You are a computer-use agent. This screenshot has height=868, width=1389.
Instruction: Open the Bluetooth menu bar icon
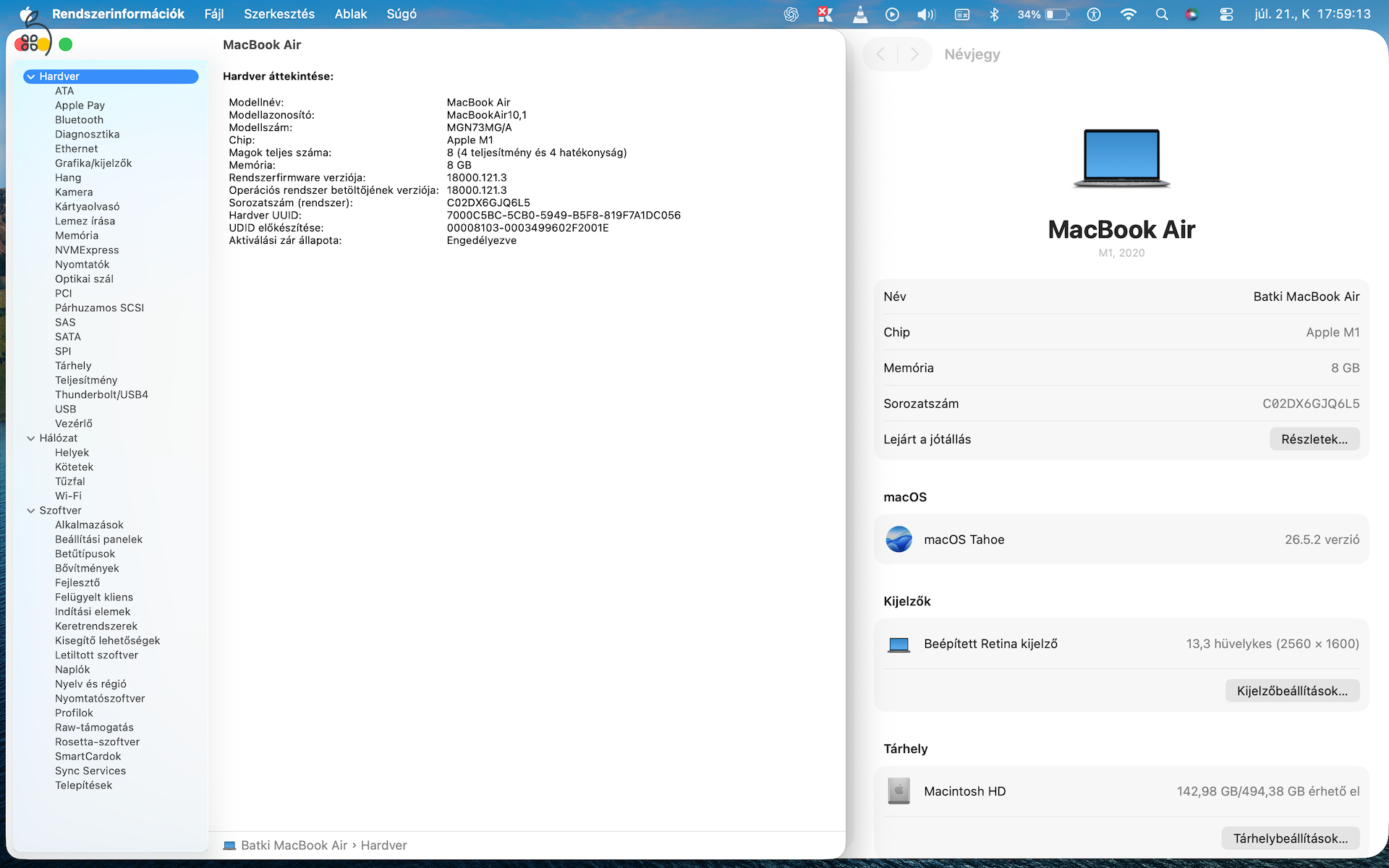pos(994,14)
